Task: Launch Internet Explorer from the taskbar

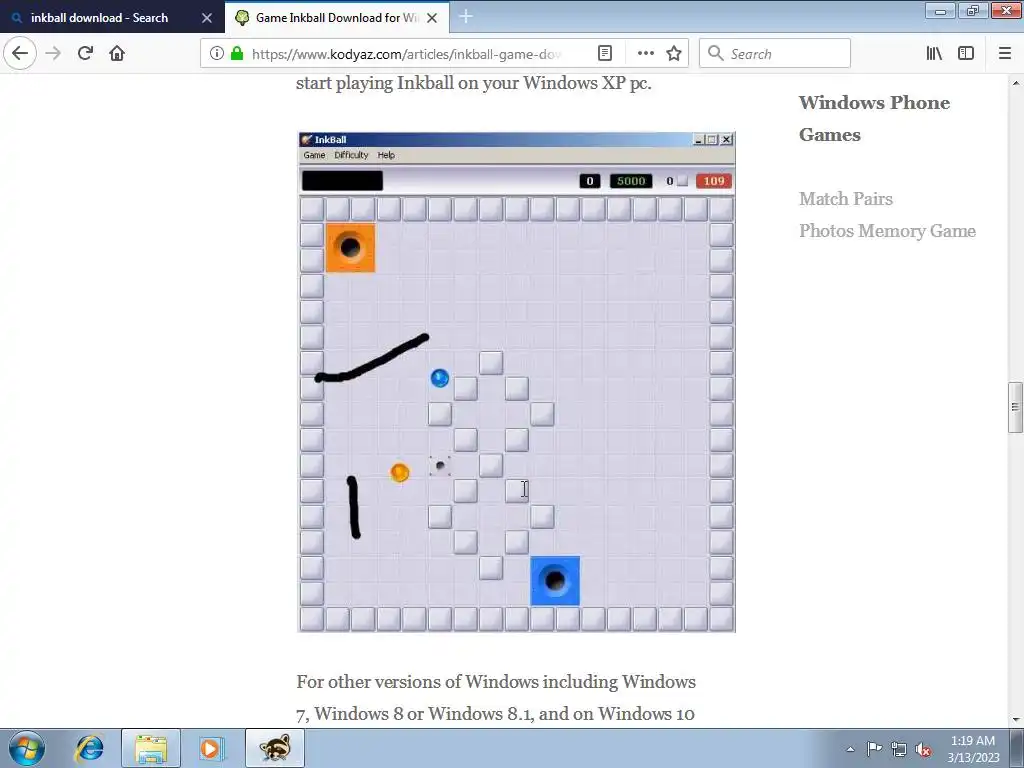Action: click(89, 748)
